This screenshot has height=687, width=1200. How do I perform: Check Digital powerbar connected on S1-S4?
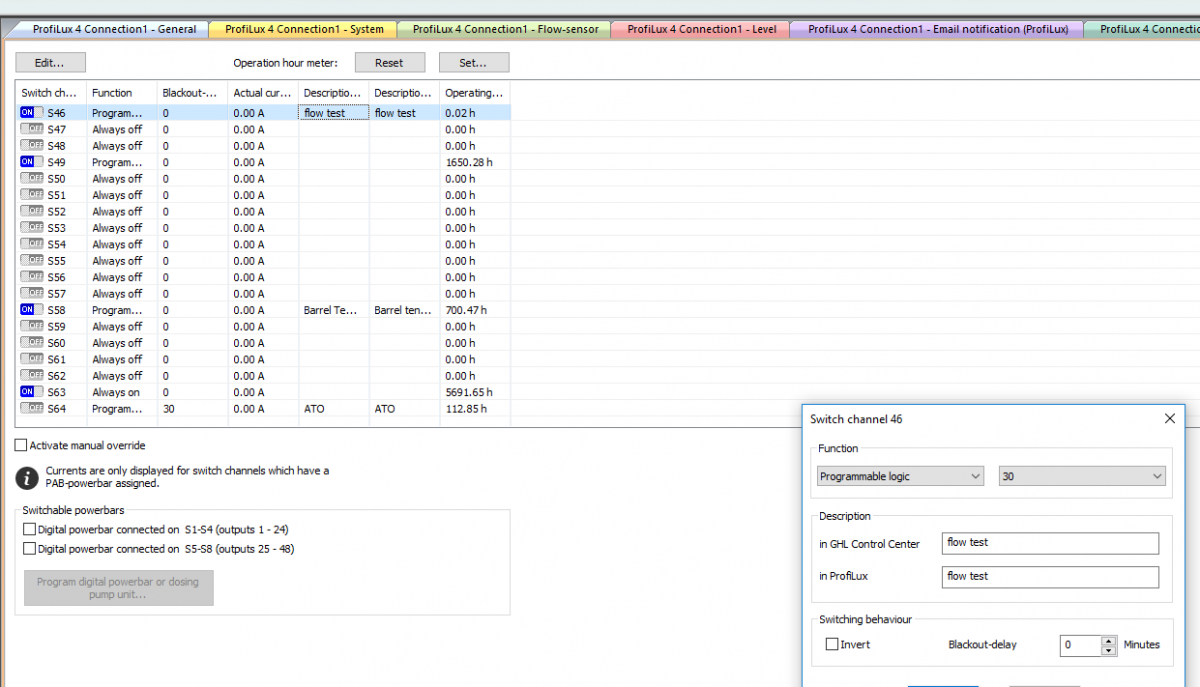[x=29, y=530]
